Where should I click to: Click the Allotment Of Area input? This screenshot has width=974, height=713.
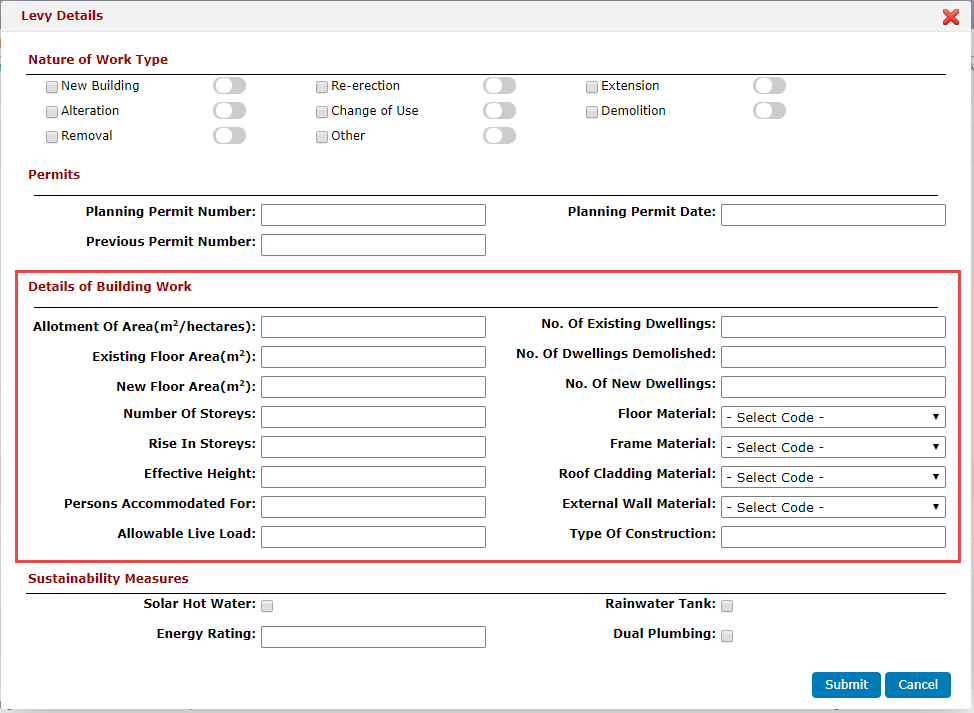click(x=373, y=327)
